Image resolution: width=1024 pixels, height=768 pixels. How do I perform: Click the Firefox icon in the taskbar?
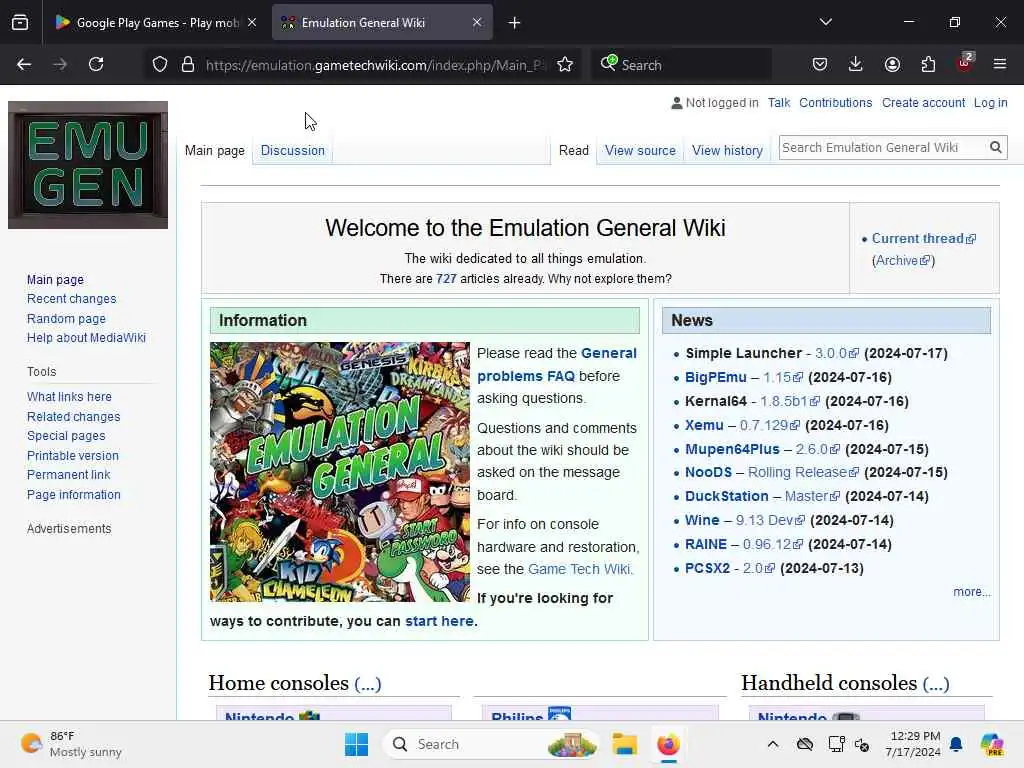coord(668,744)
